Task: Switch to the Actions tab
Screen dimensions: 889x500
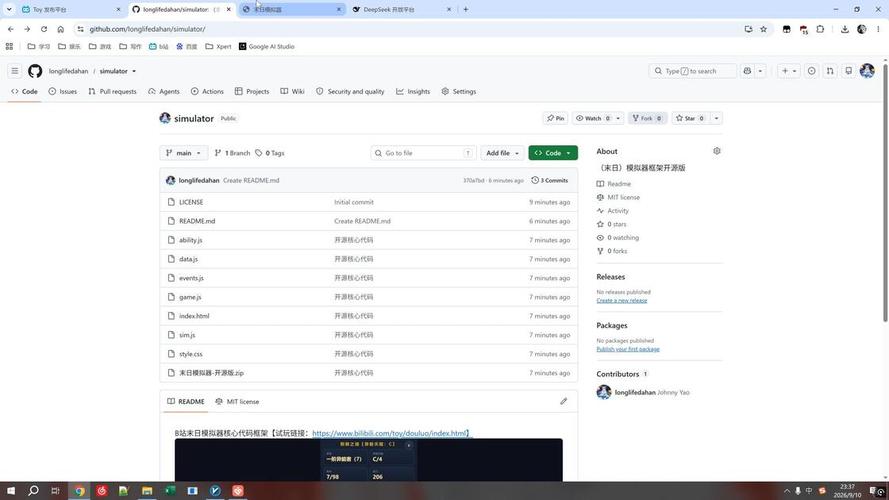Action: point(207,91)
